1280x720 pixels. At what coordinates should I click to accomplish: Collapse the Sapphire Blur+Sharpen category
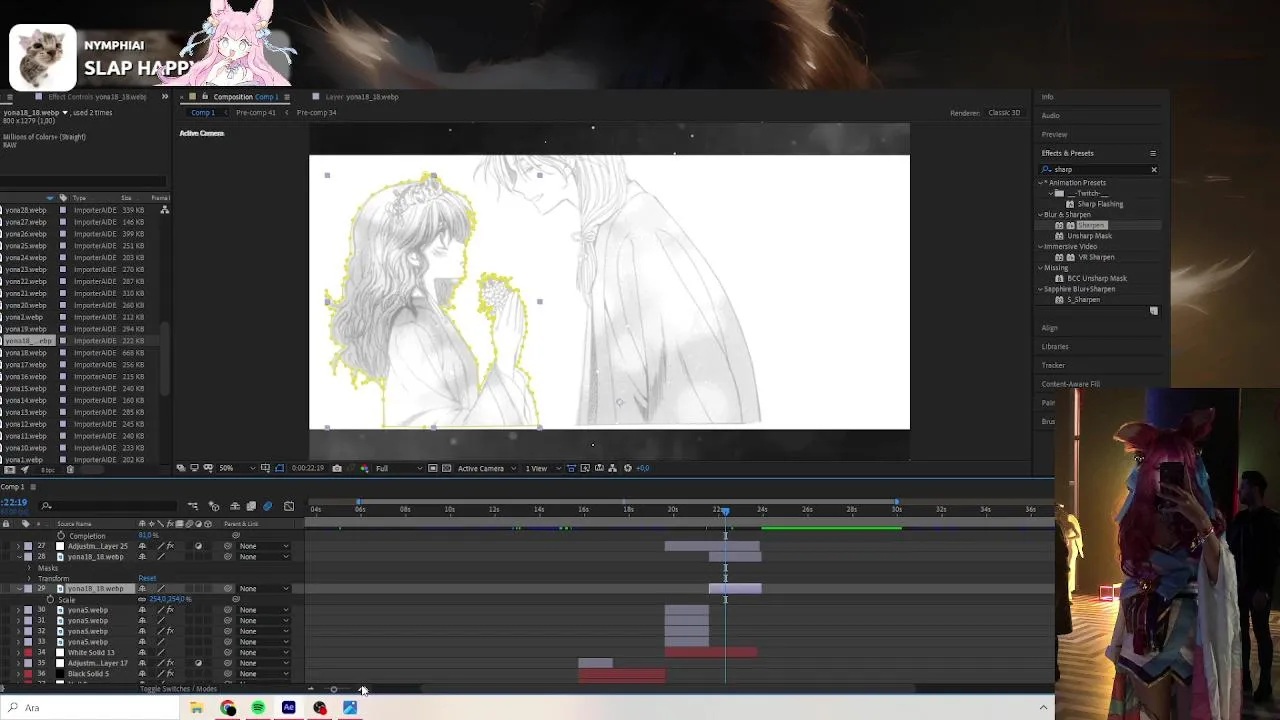tap(1040, 289)
